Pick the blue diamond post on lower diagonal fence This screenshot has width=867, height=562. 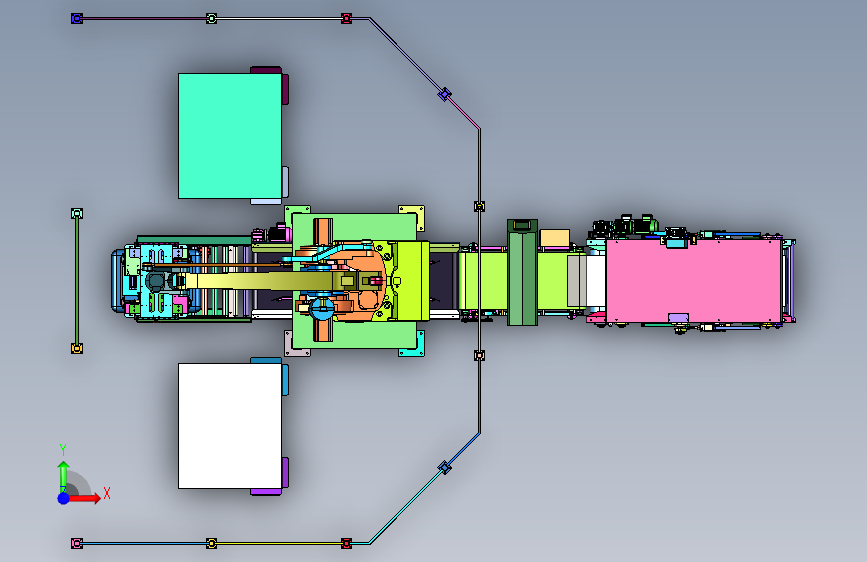coord(445,468)
